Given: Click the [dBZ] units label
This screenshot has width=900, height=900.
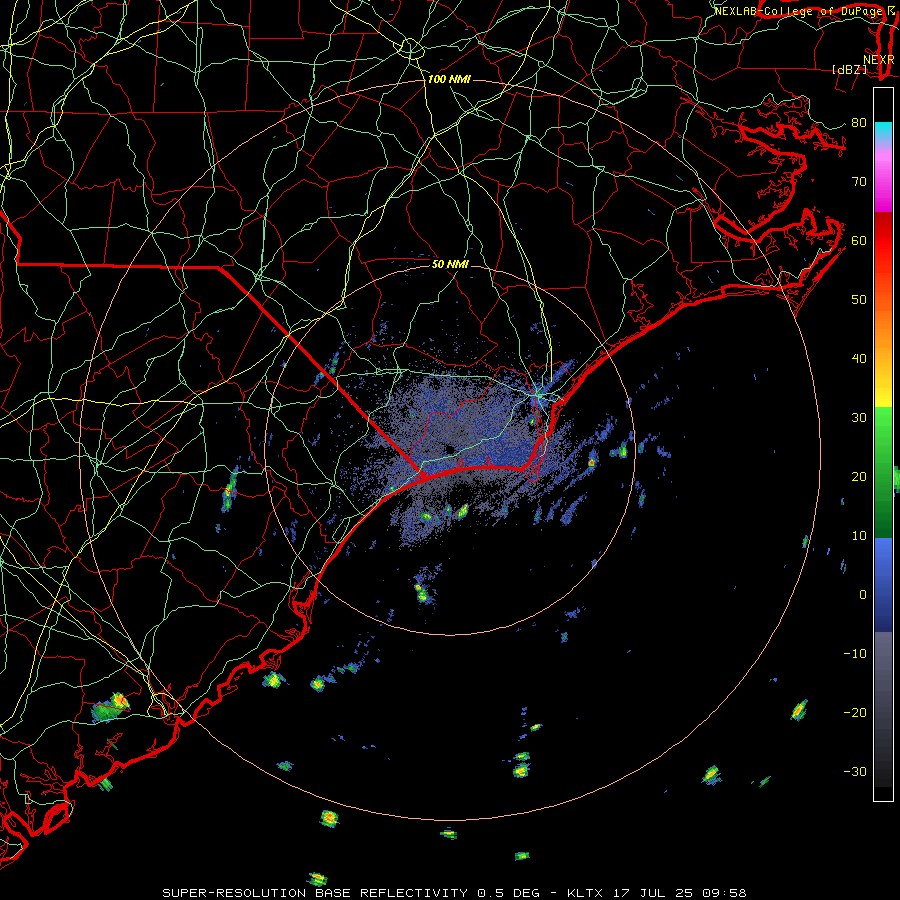Looking at the screenshot, I should [849, 69].
